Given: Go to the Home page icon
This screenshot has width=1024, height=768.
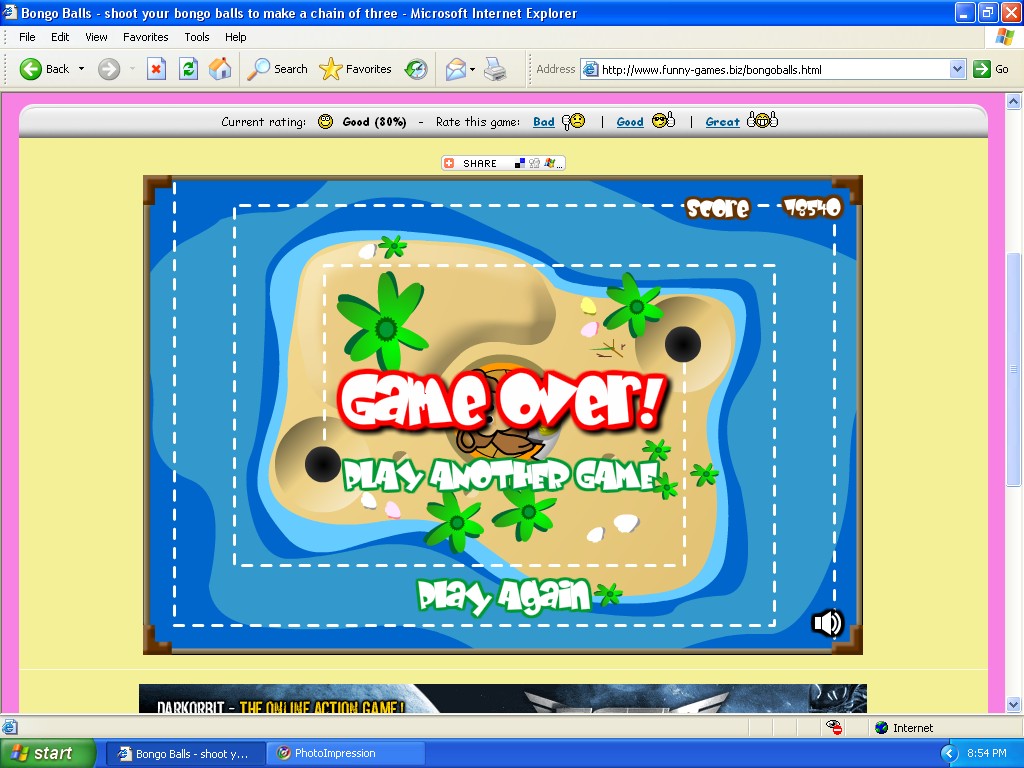Looking at the screenshot, I should point(220,69).
